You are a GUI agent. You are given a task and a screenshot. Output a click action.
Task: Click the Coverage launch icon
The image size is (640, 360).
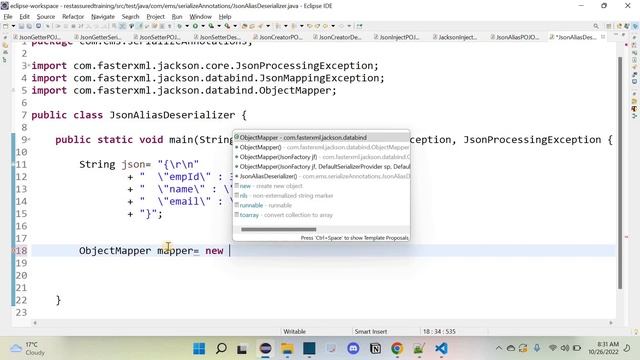tap(211, 26)
